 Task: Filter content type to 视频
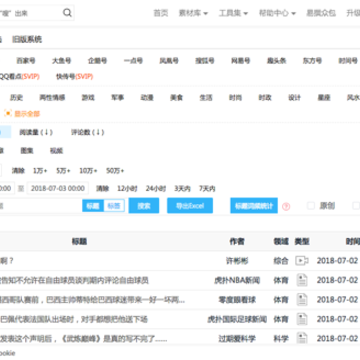pos(56,151)
